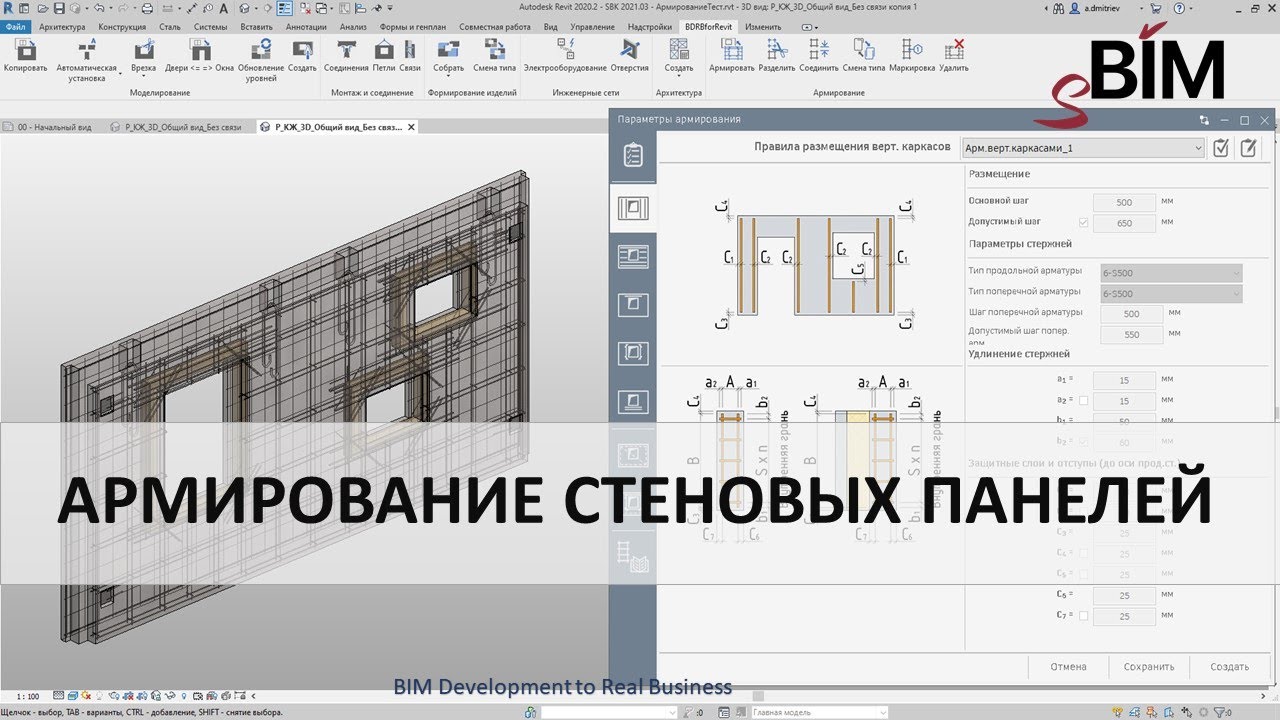
Task: Switch to the Конструкция ribbon tab
Action: [122, 27]
